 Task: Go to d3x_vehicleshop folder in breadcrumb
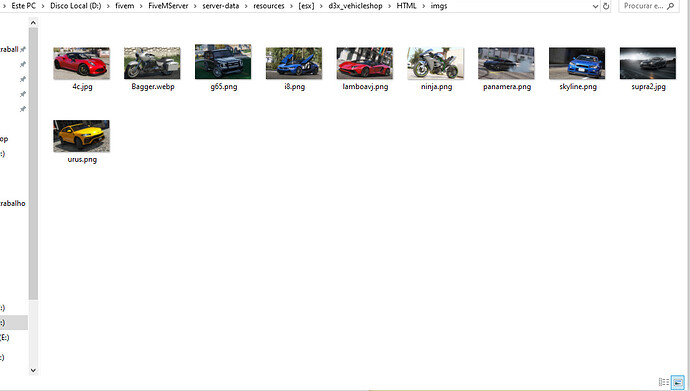pos(355,6)
